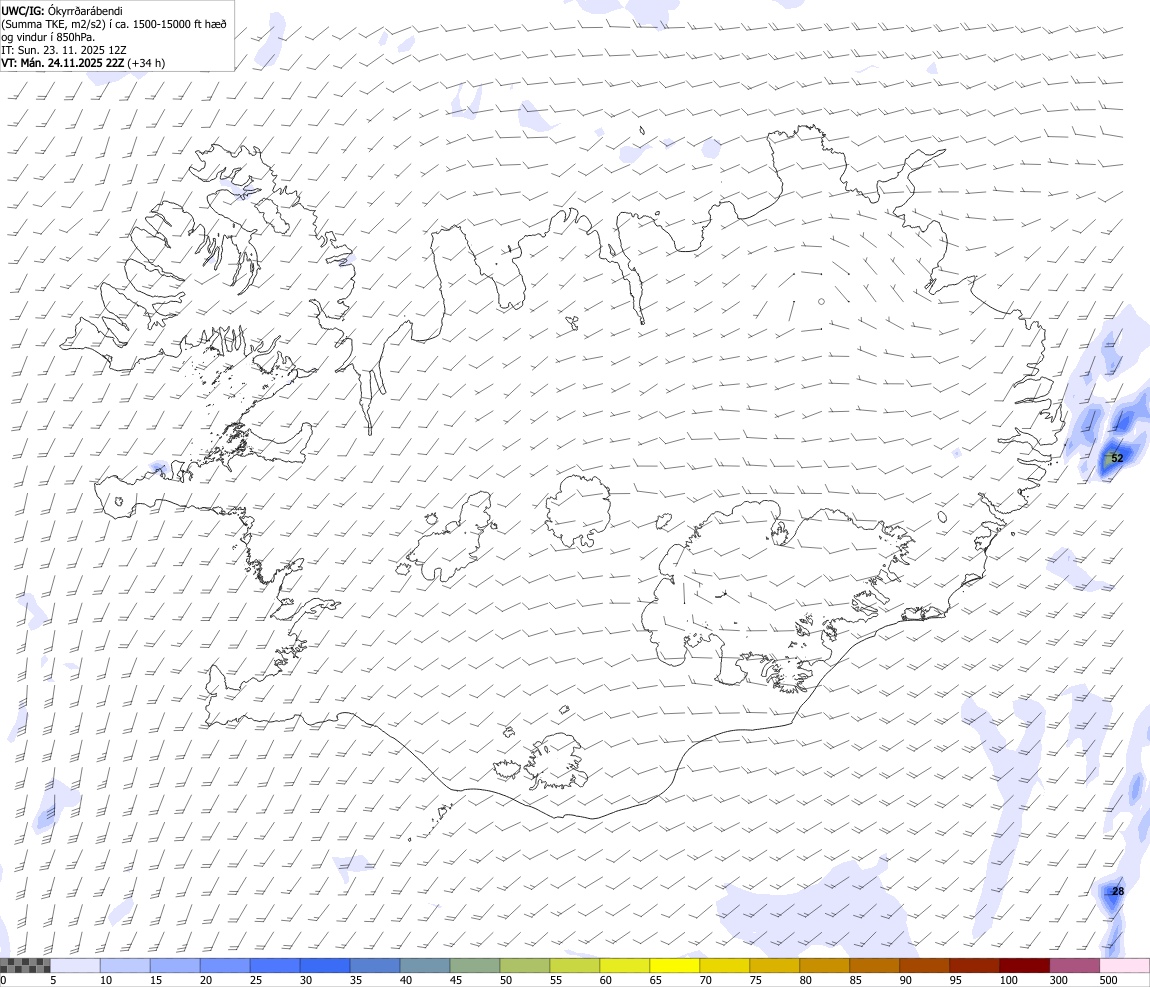The height and width of the screenshot is (987, 1150).
Task: Click legend scale label '90'
Action: (905, 980)
